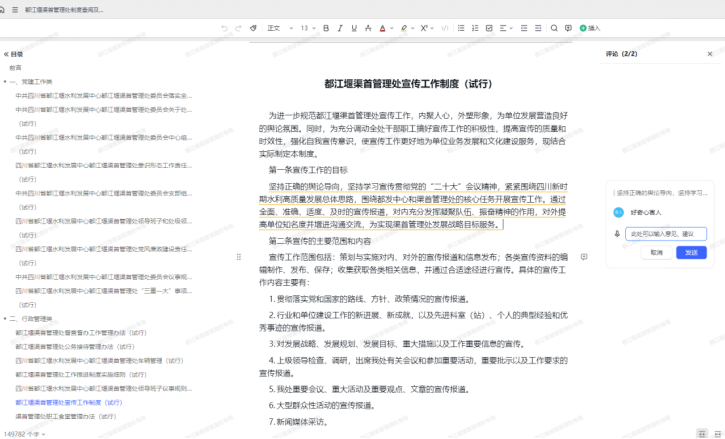Open the 正文 paragraph style dropdown
This screenshot has width=725, height=439.
point(277,28)
